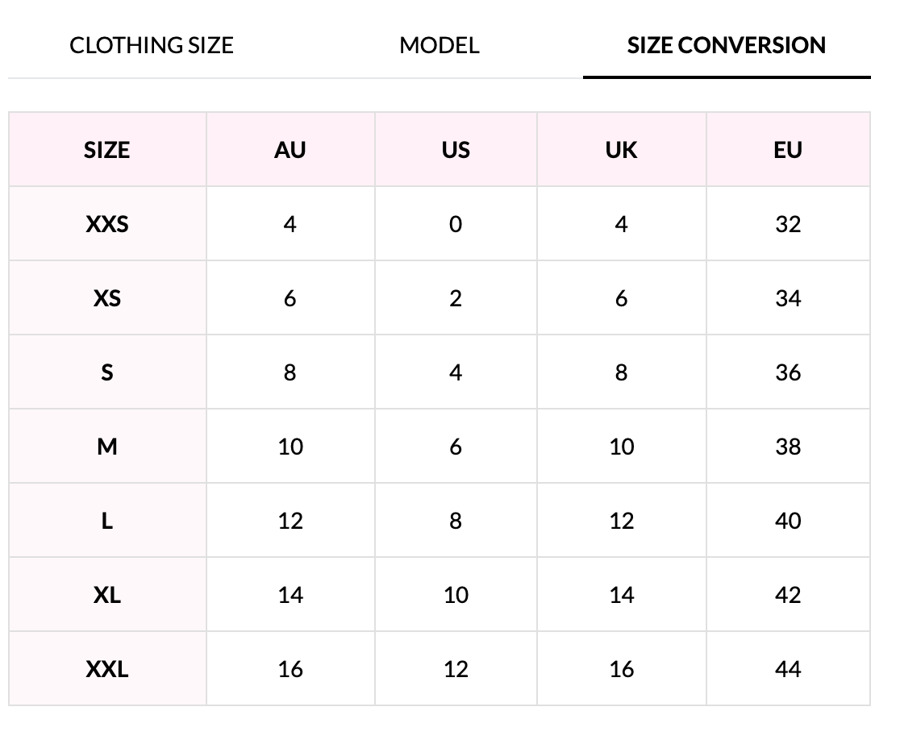Select the XL row label

[107, 594]
